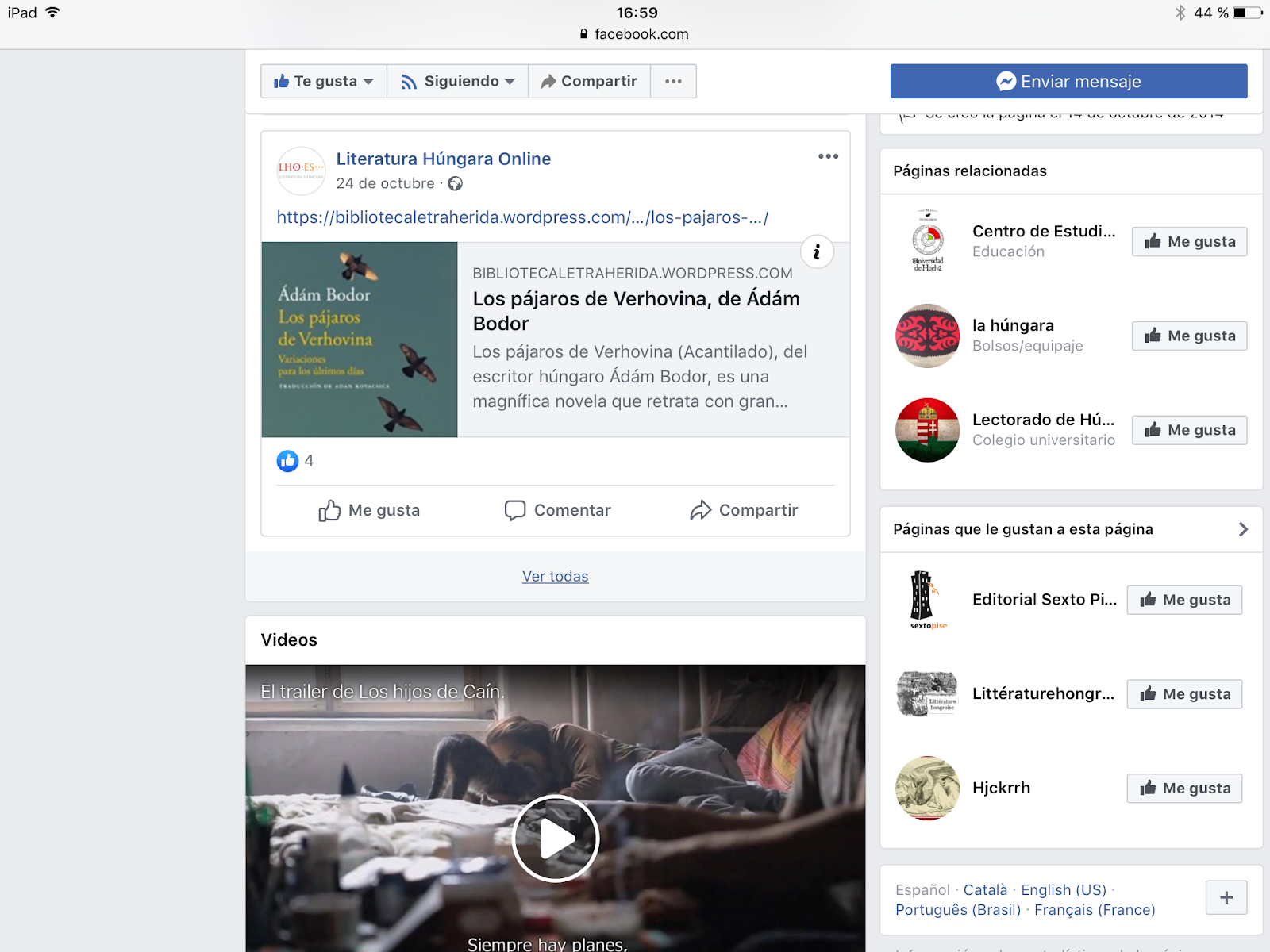
Task: Click Hjckrrh page logo
Action: point(927,789)
